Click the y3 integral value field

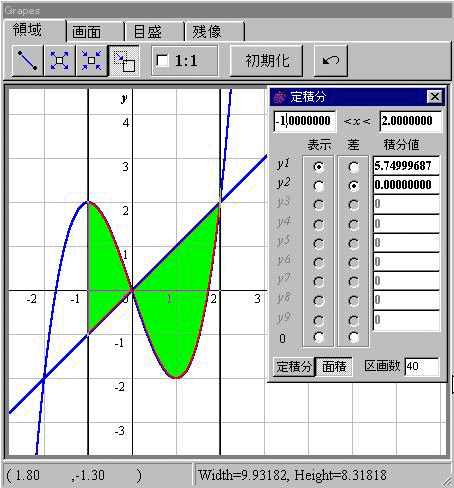406,204
